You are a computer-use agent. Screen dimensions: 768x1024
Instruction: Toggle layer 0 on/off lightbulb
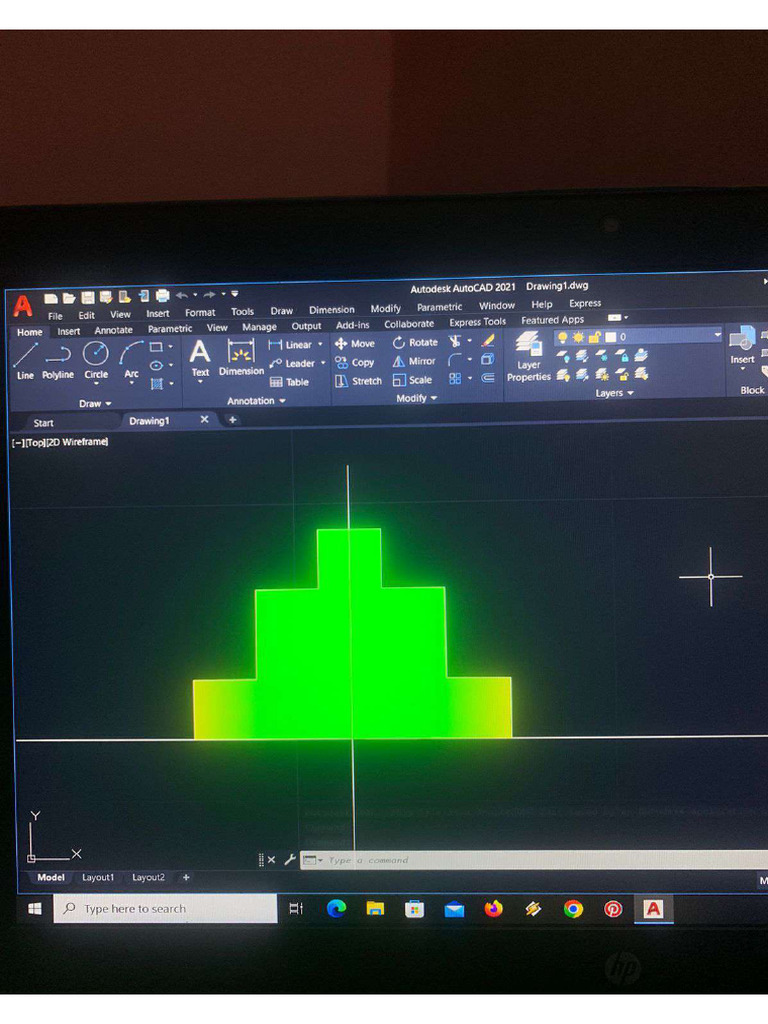click(x=562, y=338)
